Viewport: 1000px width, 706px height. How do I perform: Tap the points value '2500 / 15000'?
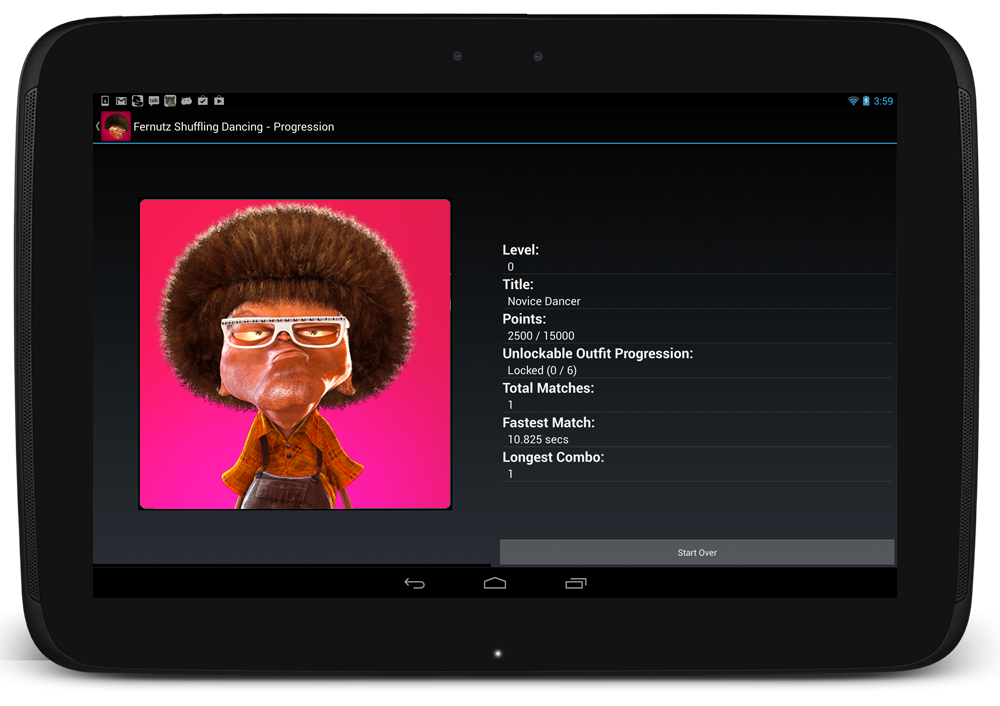tap(541, 335)
